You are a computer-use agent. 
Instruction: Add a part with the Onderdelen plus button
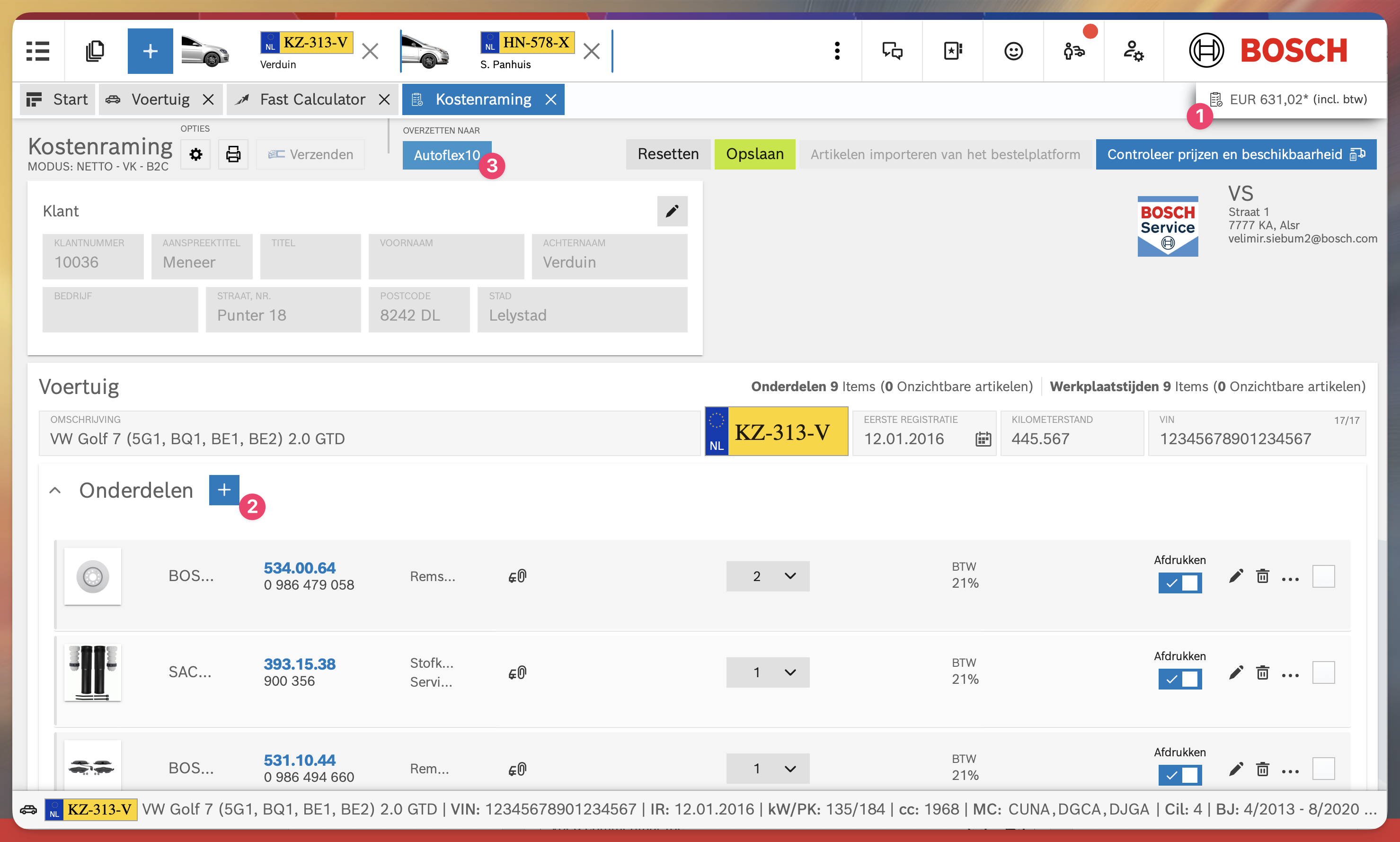(x=224, y=490)
